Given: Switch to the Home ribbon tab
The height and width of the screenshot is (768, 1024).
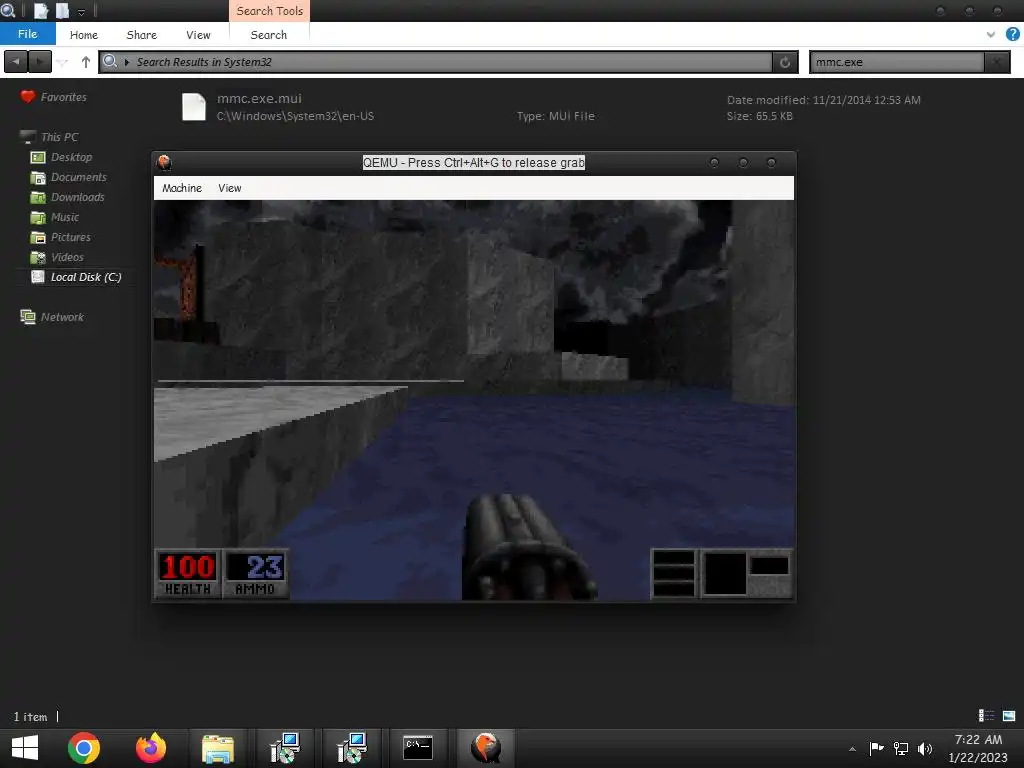Looking at the screenshot, I should point(84,35).
